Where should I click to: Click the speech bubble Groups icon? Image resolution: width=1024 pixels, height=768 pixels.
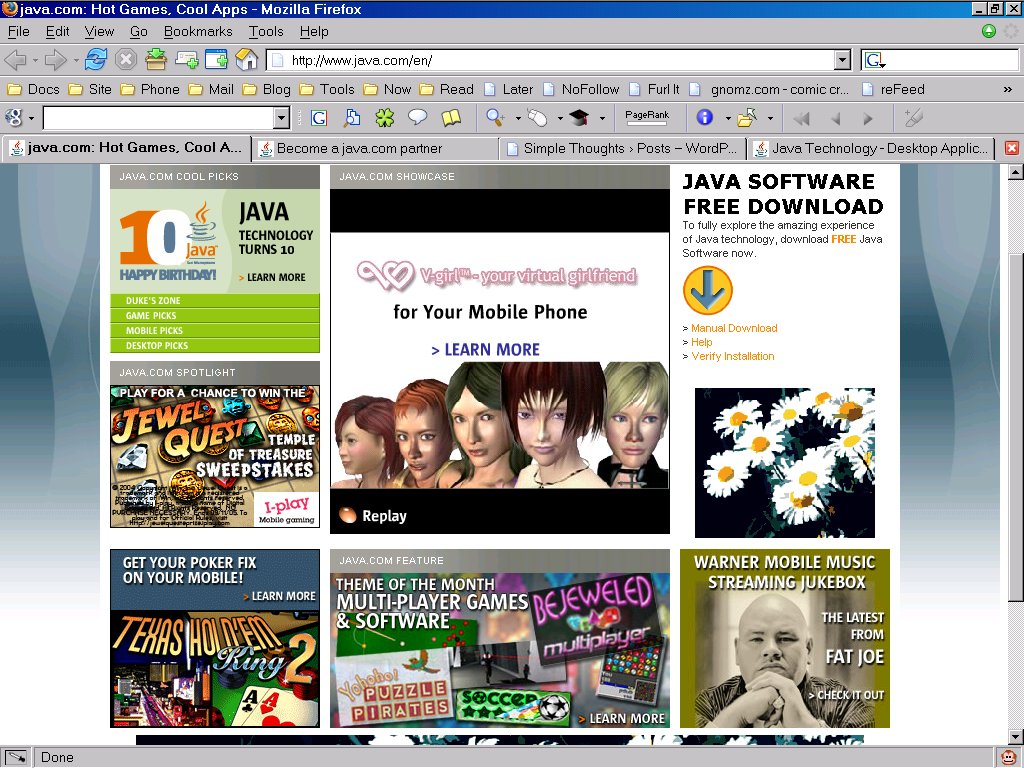pos(417,118)
